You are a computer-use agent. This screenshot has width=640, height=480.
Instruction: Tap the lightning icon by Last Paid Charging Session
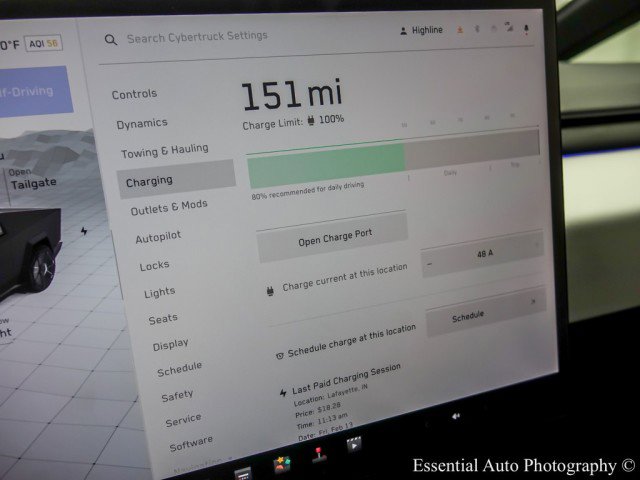click(x=283, y=393)
